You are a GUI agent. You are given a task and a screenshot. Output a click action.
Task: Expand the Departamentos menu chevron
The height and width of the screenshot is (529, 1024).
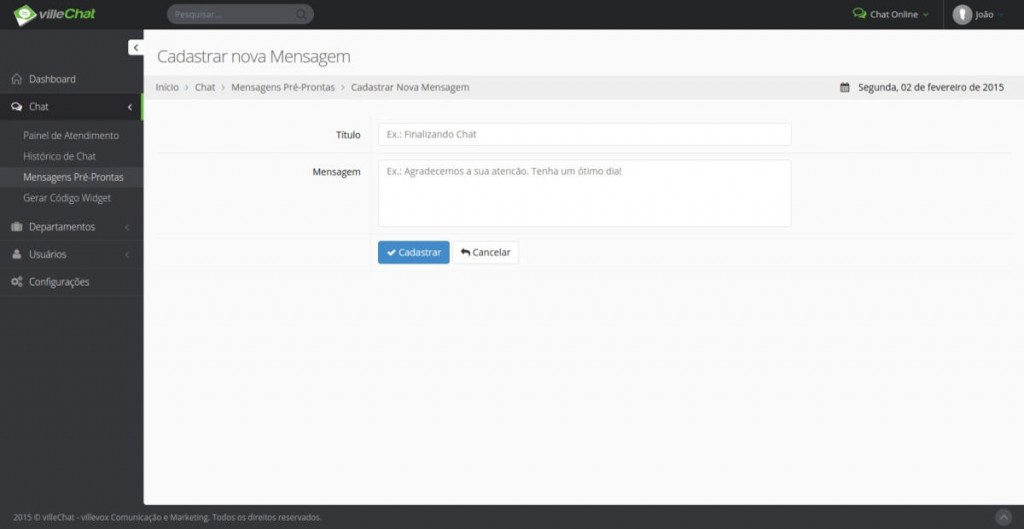[x=127, y=227]
